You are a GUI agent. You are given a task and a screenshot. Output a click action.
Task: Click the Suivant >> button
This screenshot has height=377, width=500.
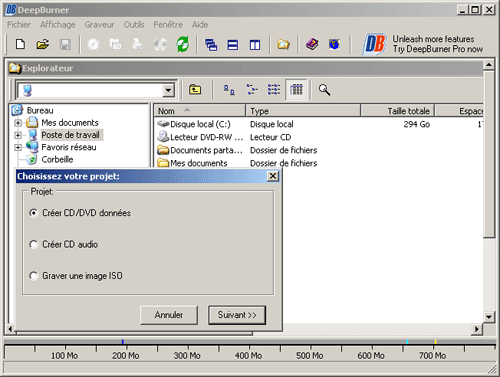tap(237, 315)
